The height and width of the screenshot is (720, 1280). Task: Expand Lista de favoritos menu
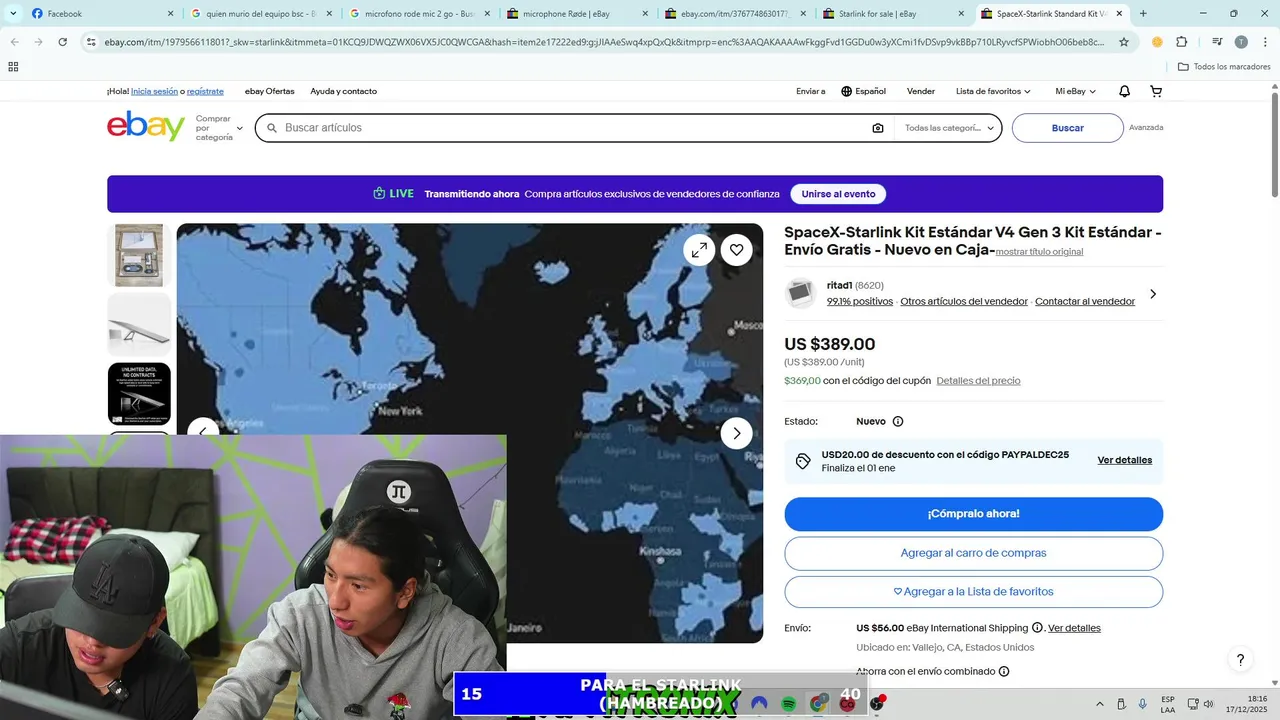tap(993, 91)
